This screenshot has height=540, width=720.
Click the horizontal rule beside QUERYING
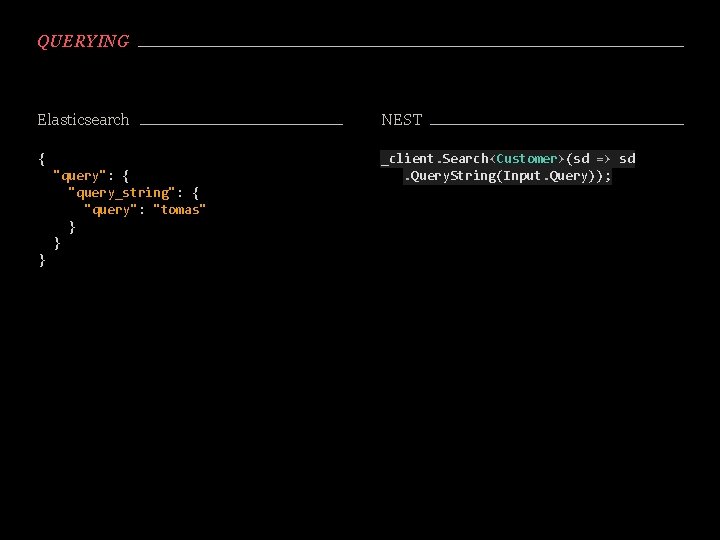pyautogui.click(x=410, y=45)
